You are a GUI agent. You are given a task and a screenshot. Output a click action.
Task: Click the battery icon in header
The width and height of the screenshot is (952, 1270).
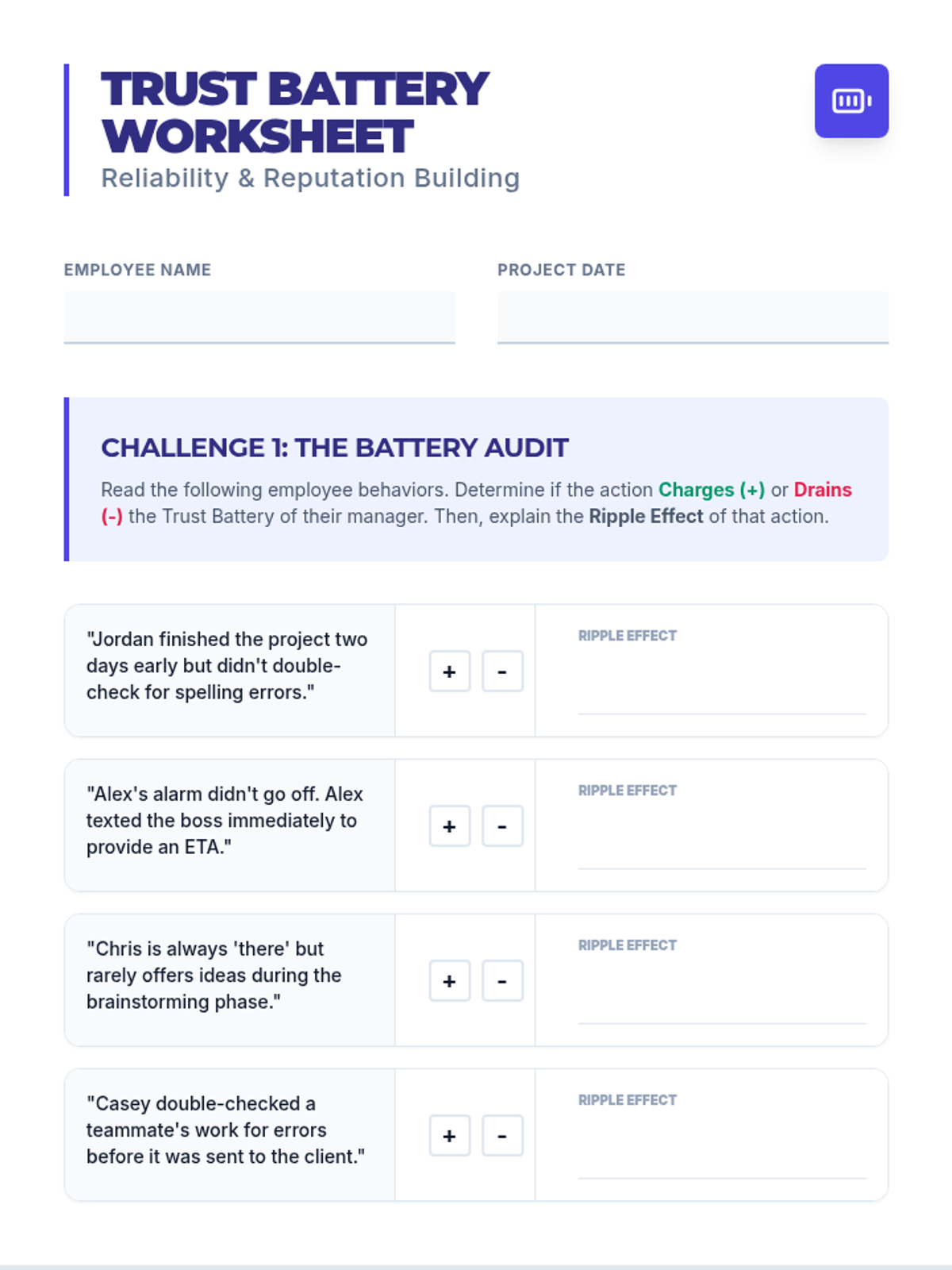click(851, 101)
